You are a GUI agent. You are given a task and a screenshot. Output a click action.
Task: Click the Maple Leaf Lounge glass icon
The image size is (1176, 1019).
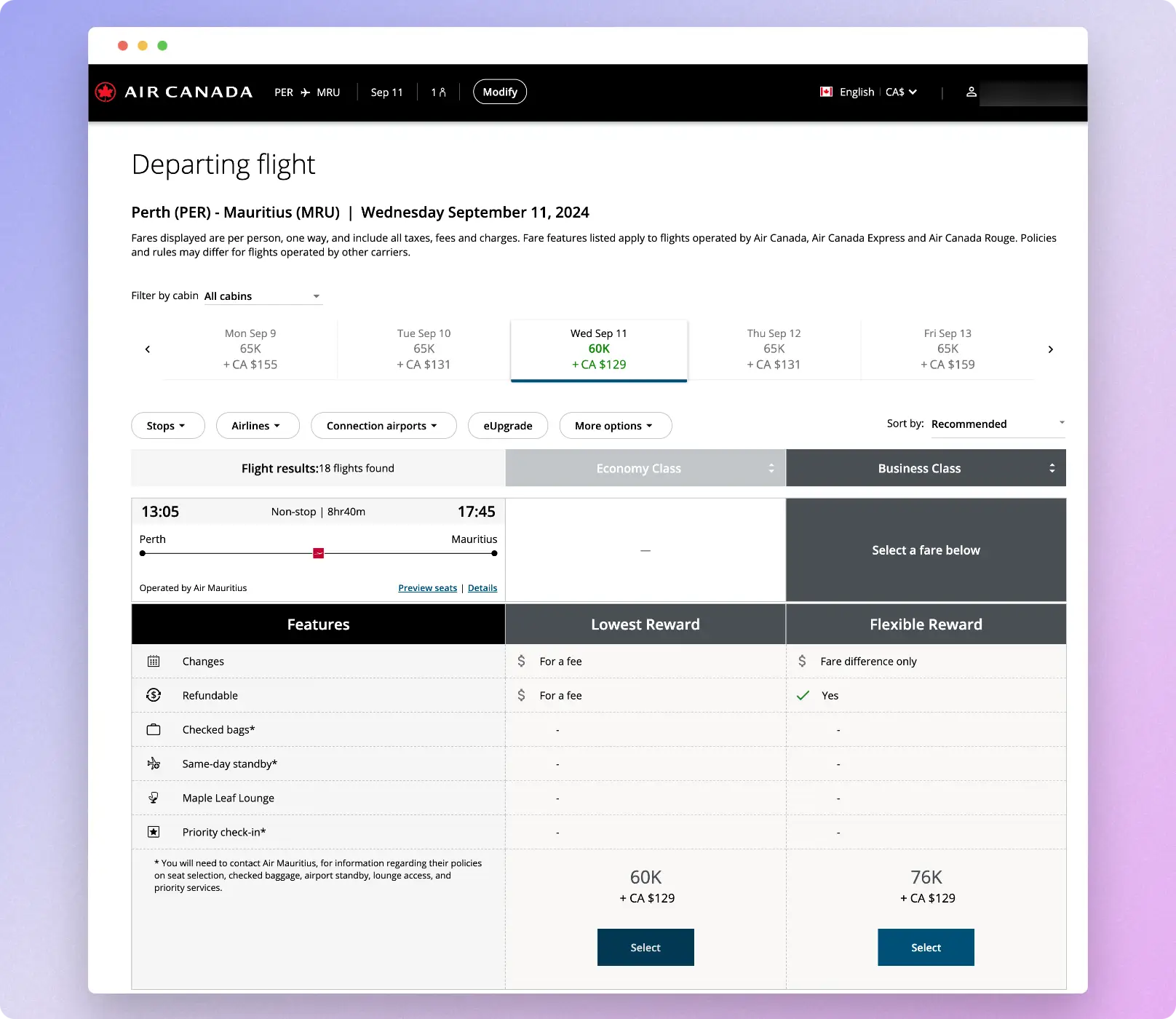[x=154, y=798]
